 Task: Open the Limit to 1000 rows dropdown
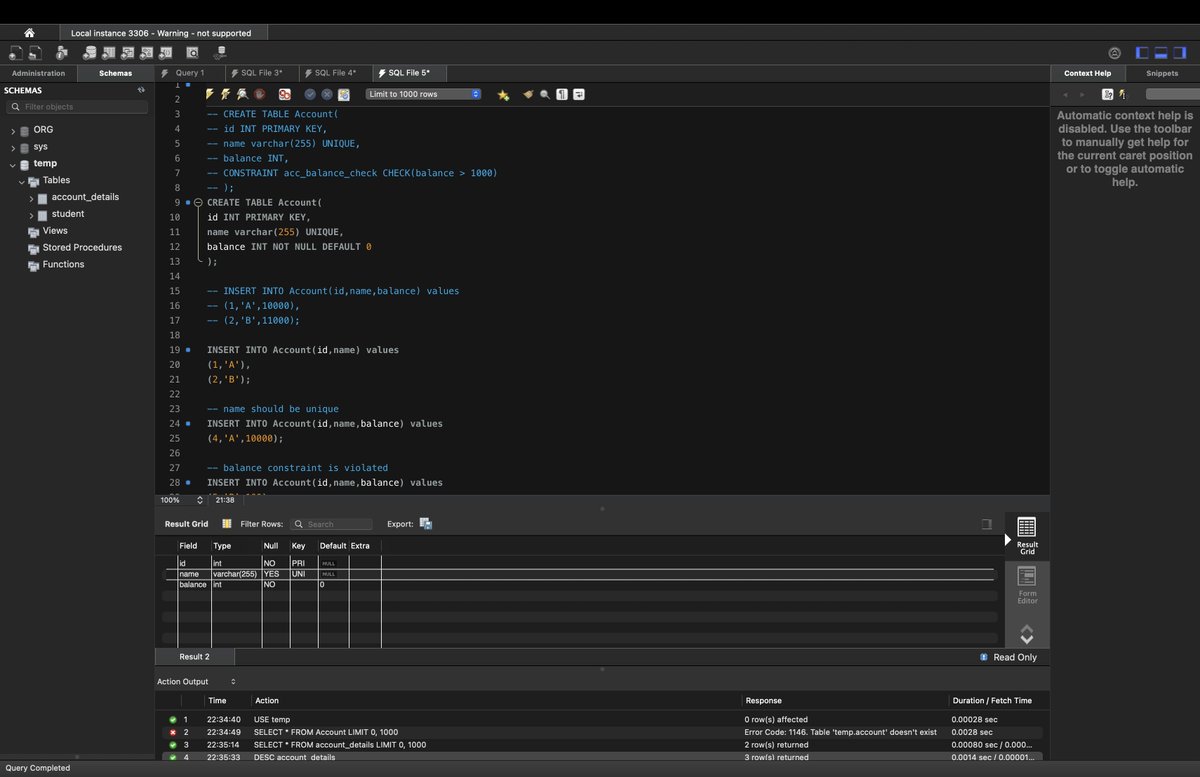[x=423, y=94]
